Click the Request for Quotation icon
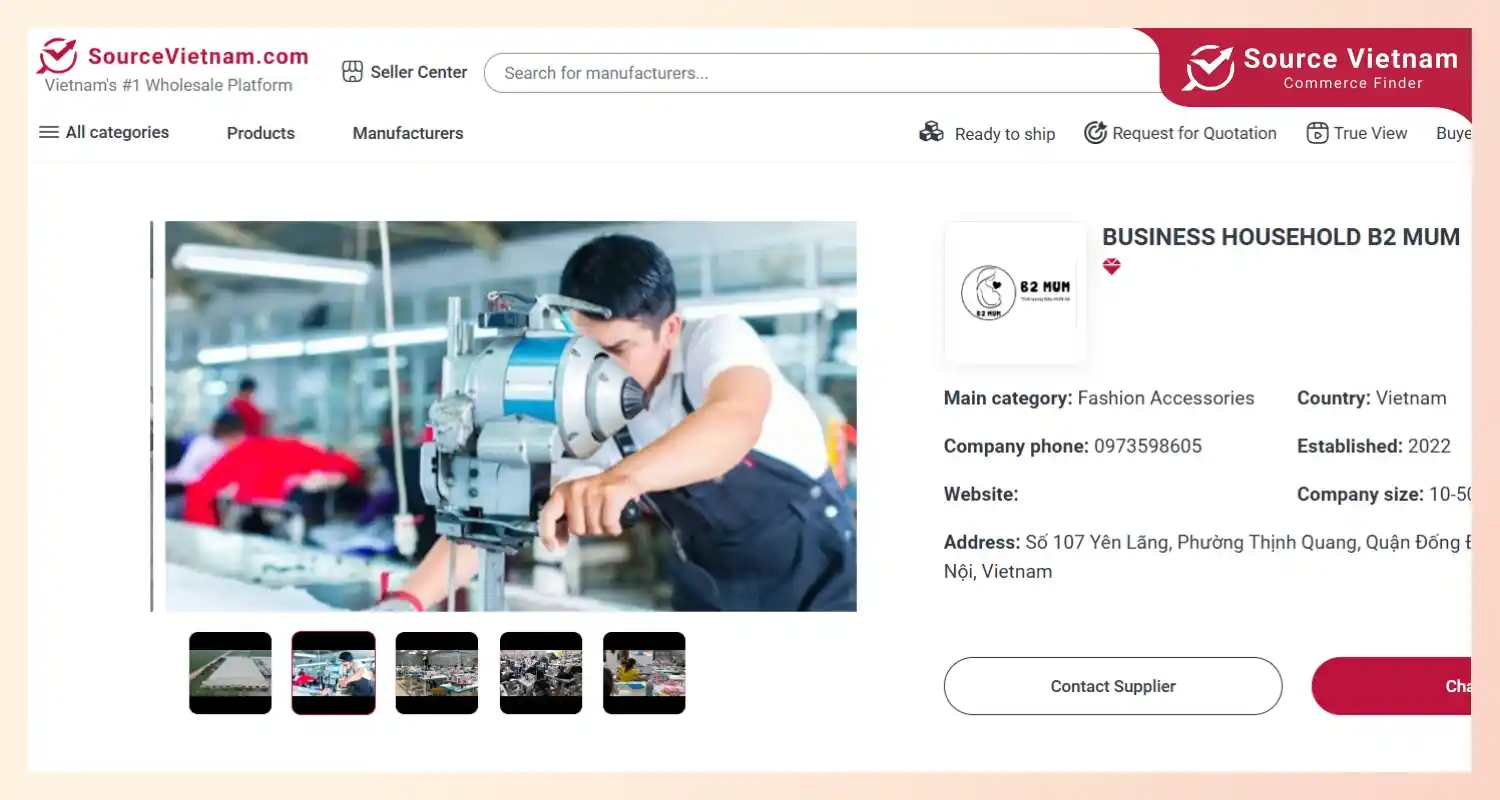Screen dimensions: 1500x800 [x=1095, y=133]
